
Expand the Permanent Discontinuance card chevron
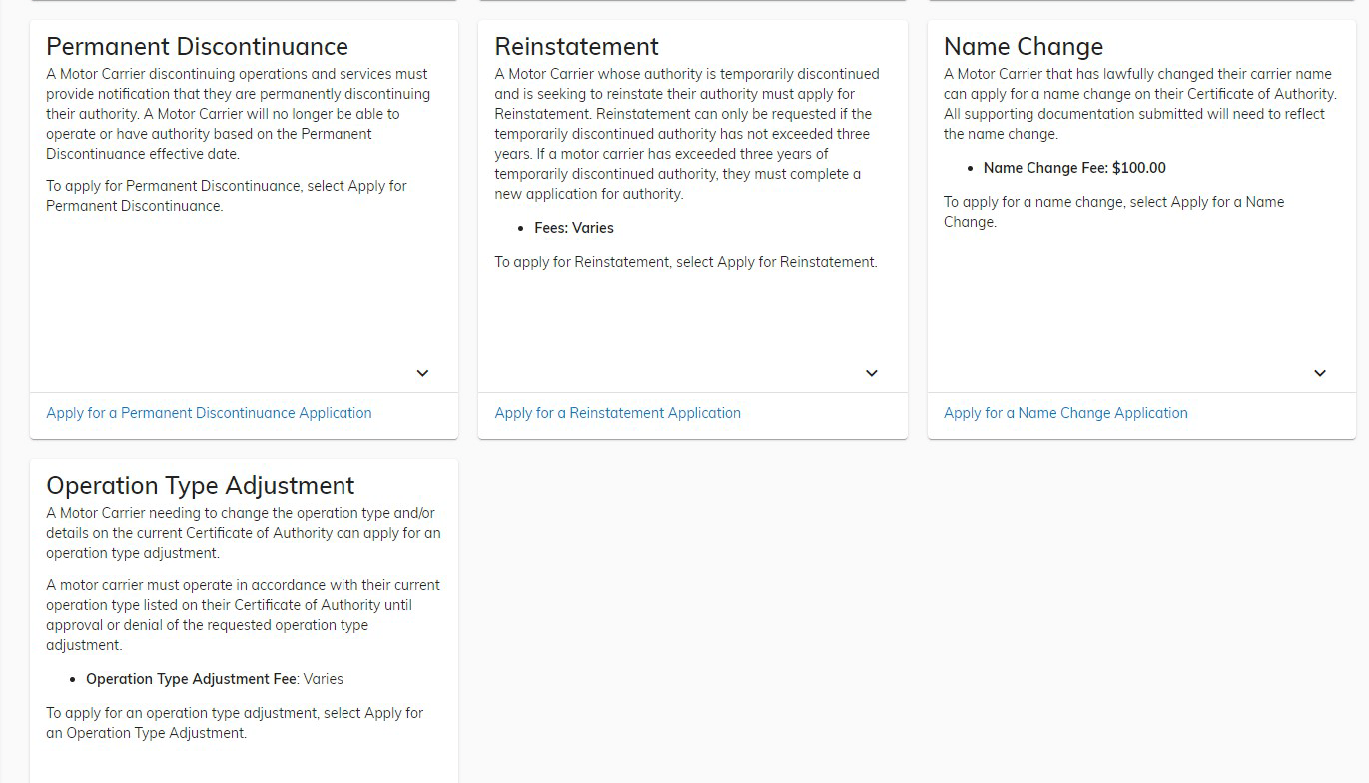pos(422,373)
